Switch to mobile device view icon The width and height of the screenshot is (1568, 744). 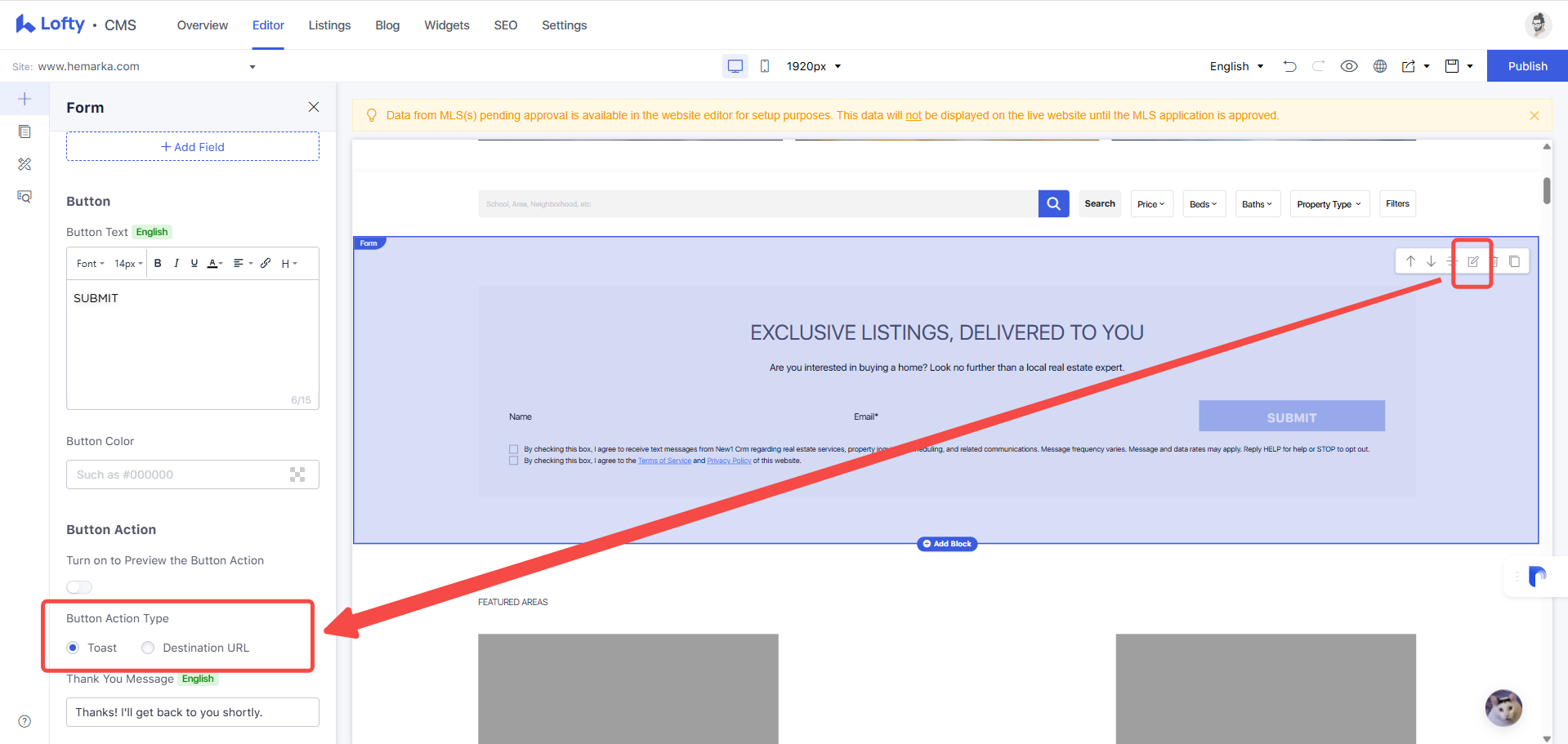tap(765, 66)
